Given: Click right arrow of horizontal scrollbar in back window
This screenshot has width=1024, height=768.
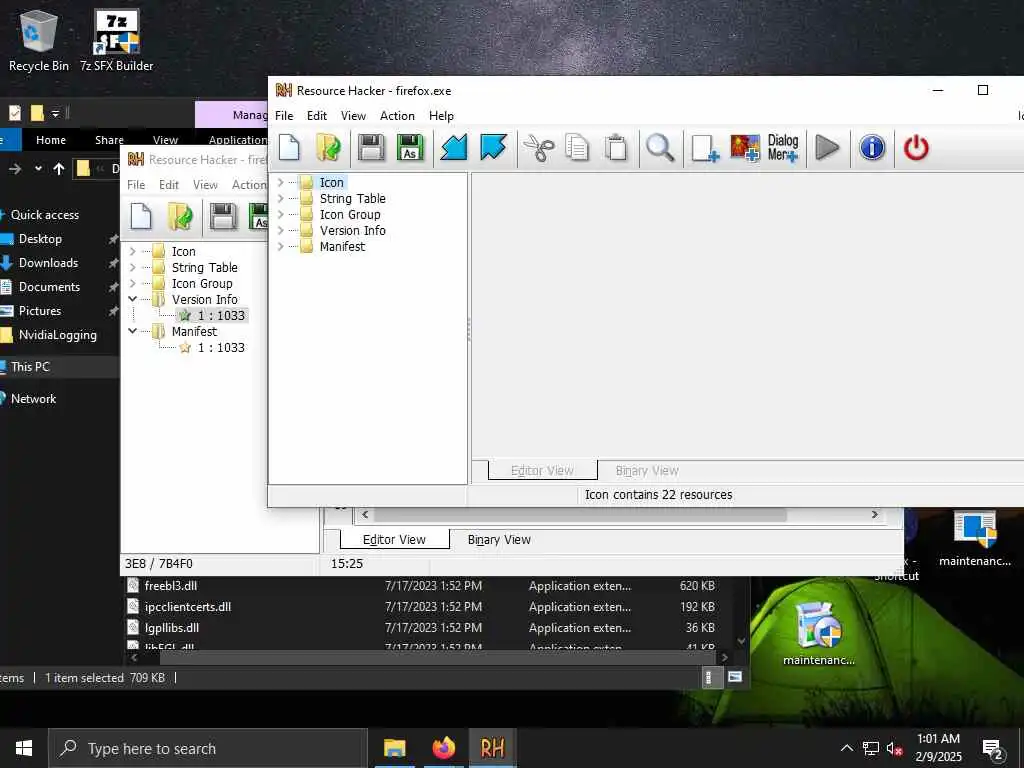Looking at the screenshot, I should 874,515.
